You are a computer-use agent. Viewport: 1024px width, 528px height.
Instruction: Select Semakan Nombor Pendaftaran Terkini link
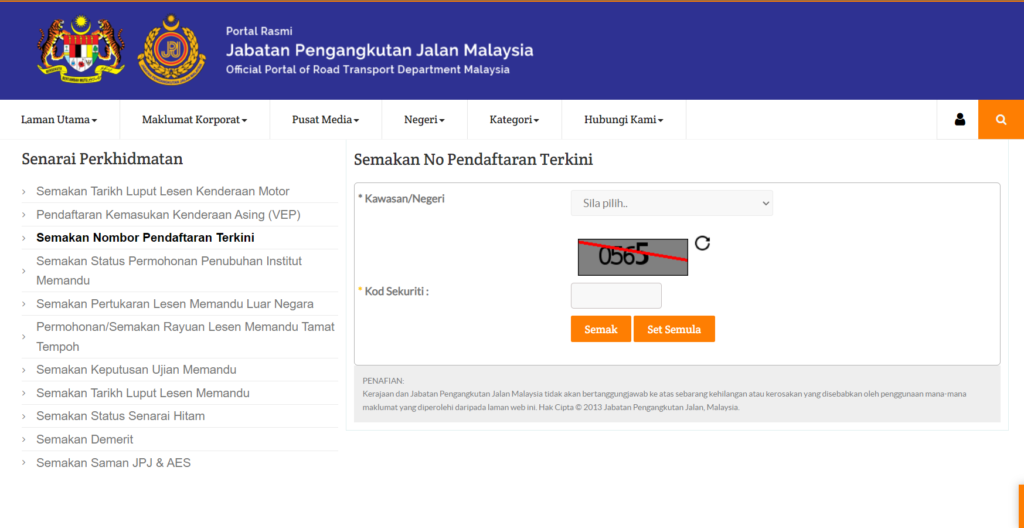146,238
